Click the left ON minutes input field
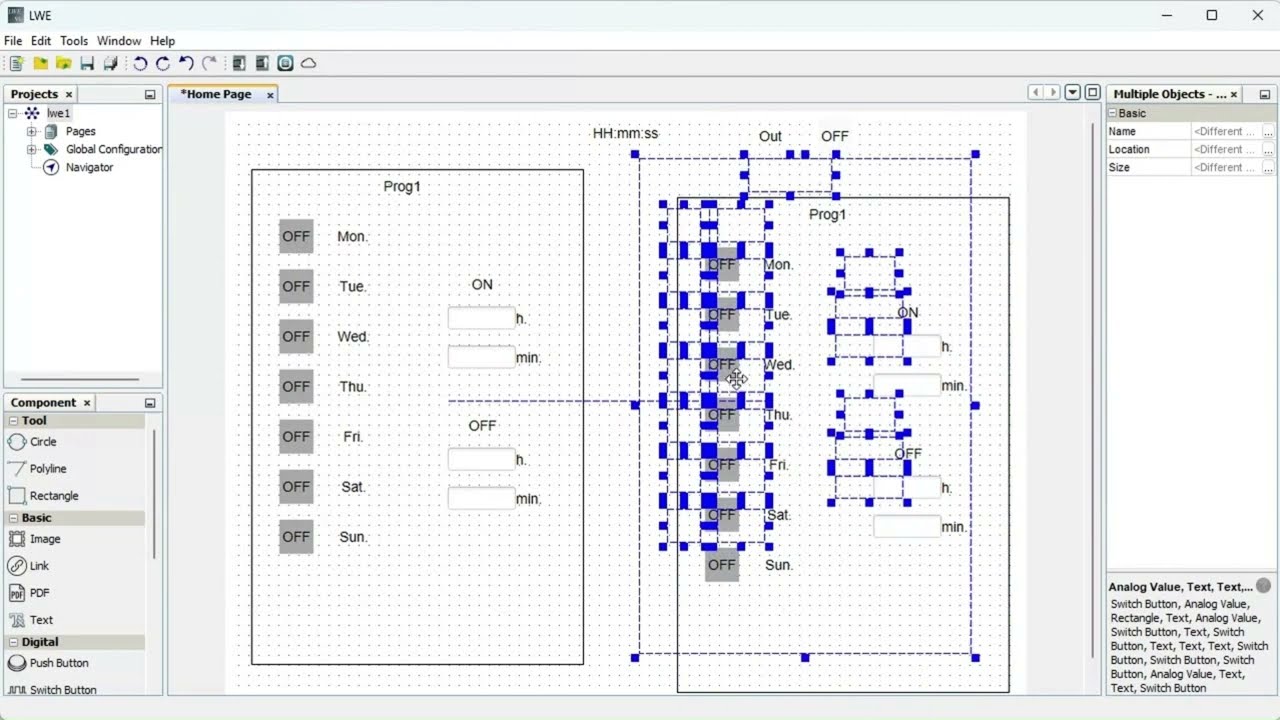 (481, 357)
